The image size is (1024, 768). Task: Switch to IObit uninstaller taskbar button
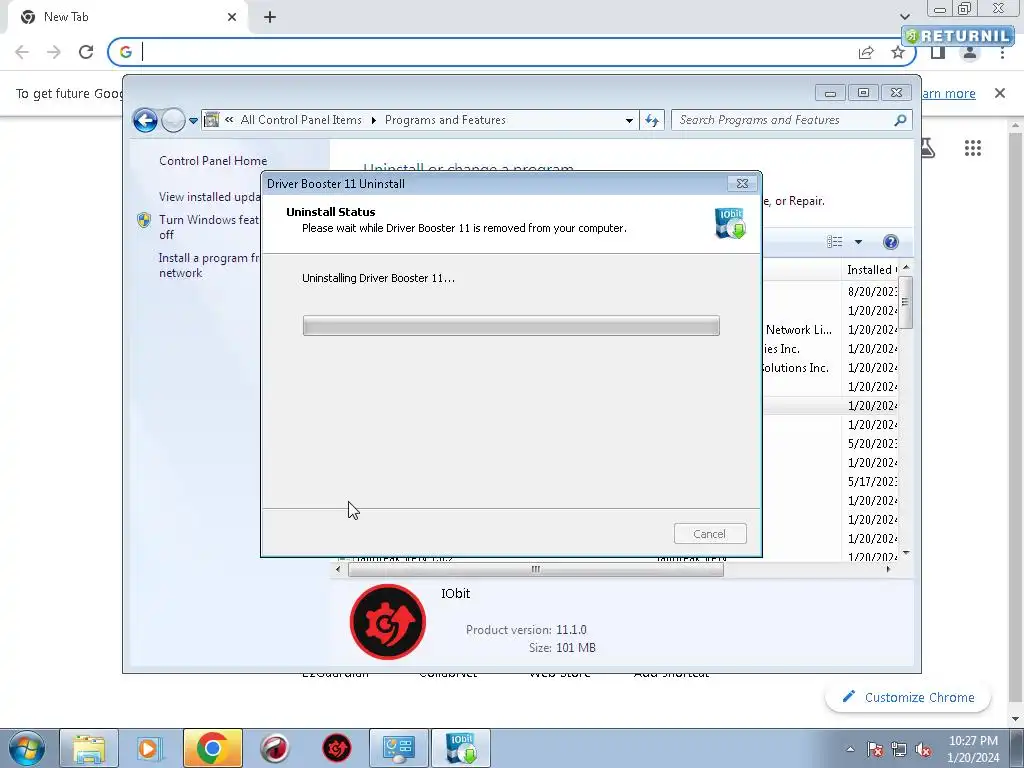[x=461, y=748]
